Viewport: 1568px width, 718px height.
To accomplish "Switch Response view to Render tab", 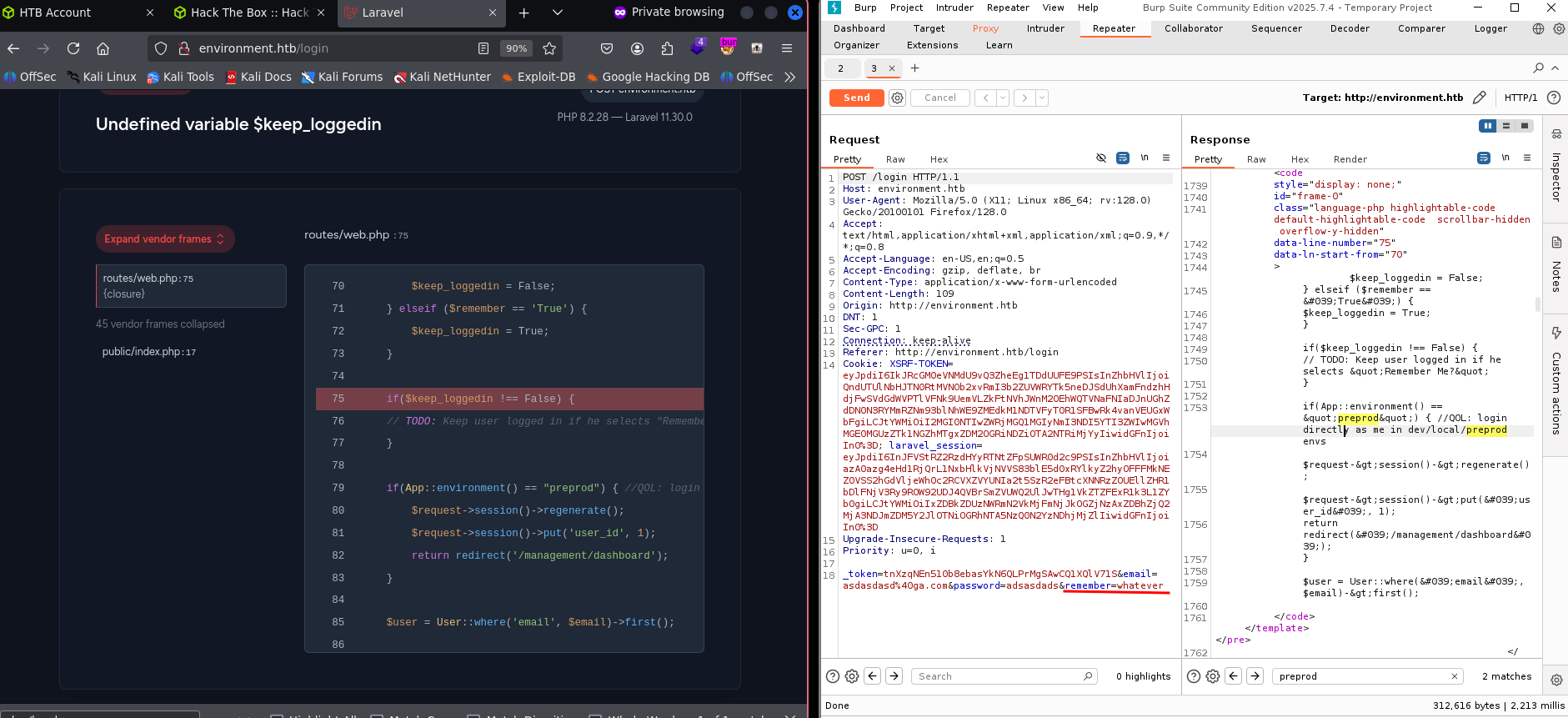I will click(x=1350, y=159).
